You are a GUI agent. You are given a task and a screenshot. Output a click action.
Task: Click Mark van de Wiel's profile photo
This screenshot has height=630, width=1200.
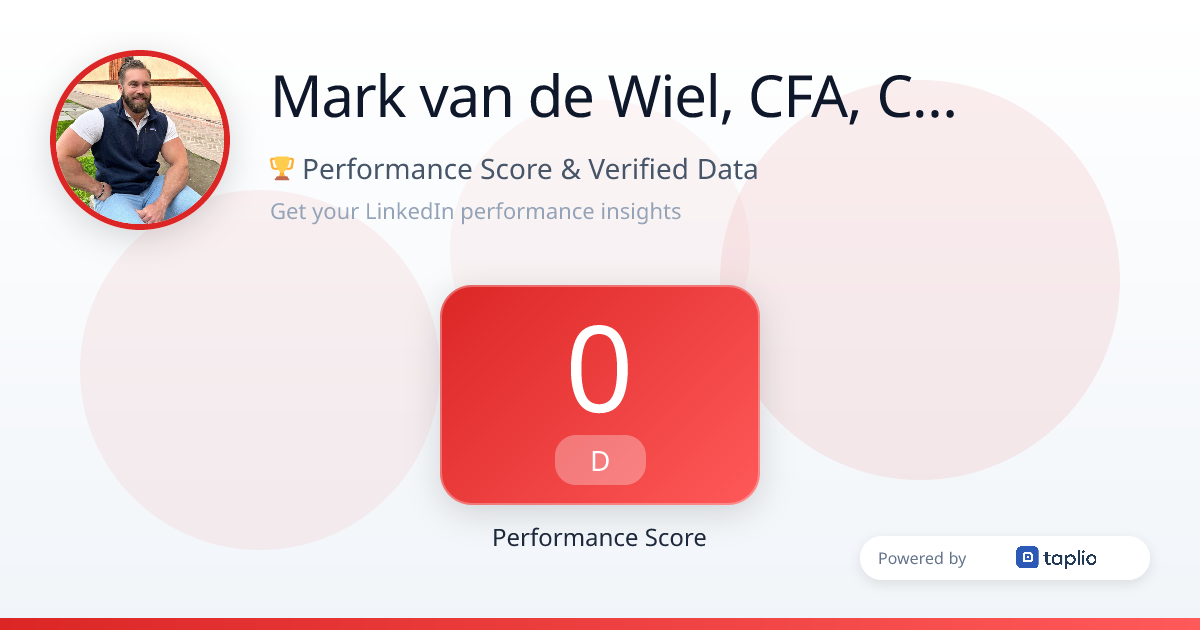coord(140,140)
